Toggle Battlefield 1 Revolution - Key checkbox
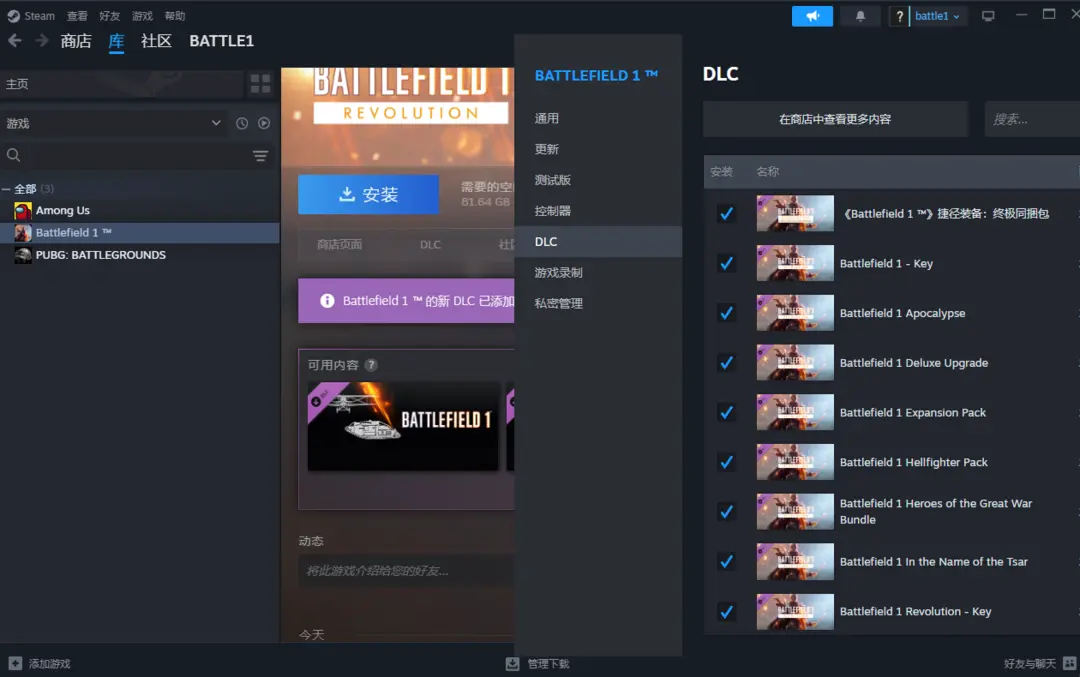Viewport: 1080px width, 677px height. coord(726,611)
